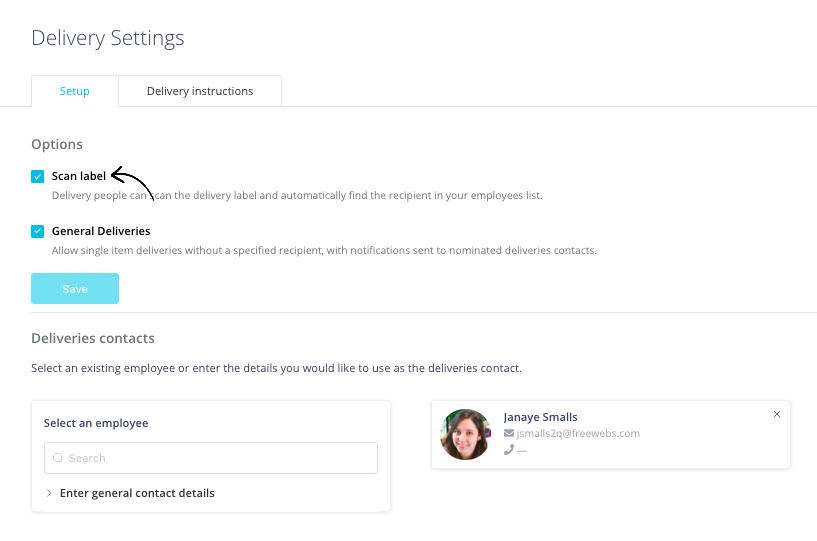Save the delivery options

tap(75, 289)
